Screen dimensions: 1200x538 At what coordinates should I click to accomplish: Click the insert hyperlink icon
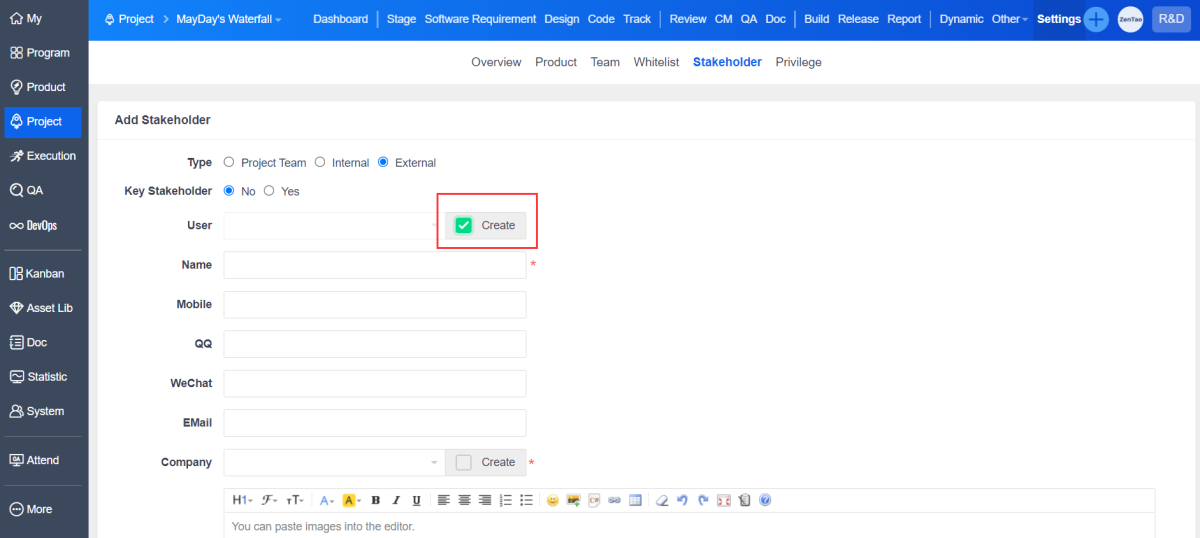614,500
